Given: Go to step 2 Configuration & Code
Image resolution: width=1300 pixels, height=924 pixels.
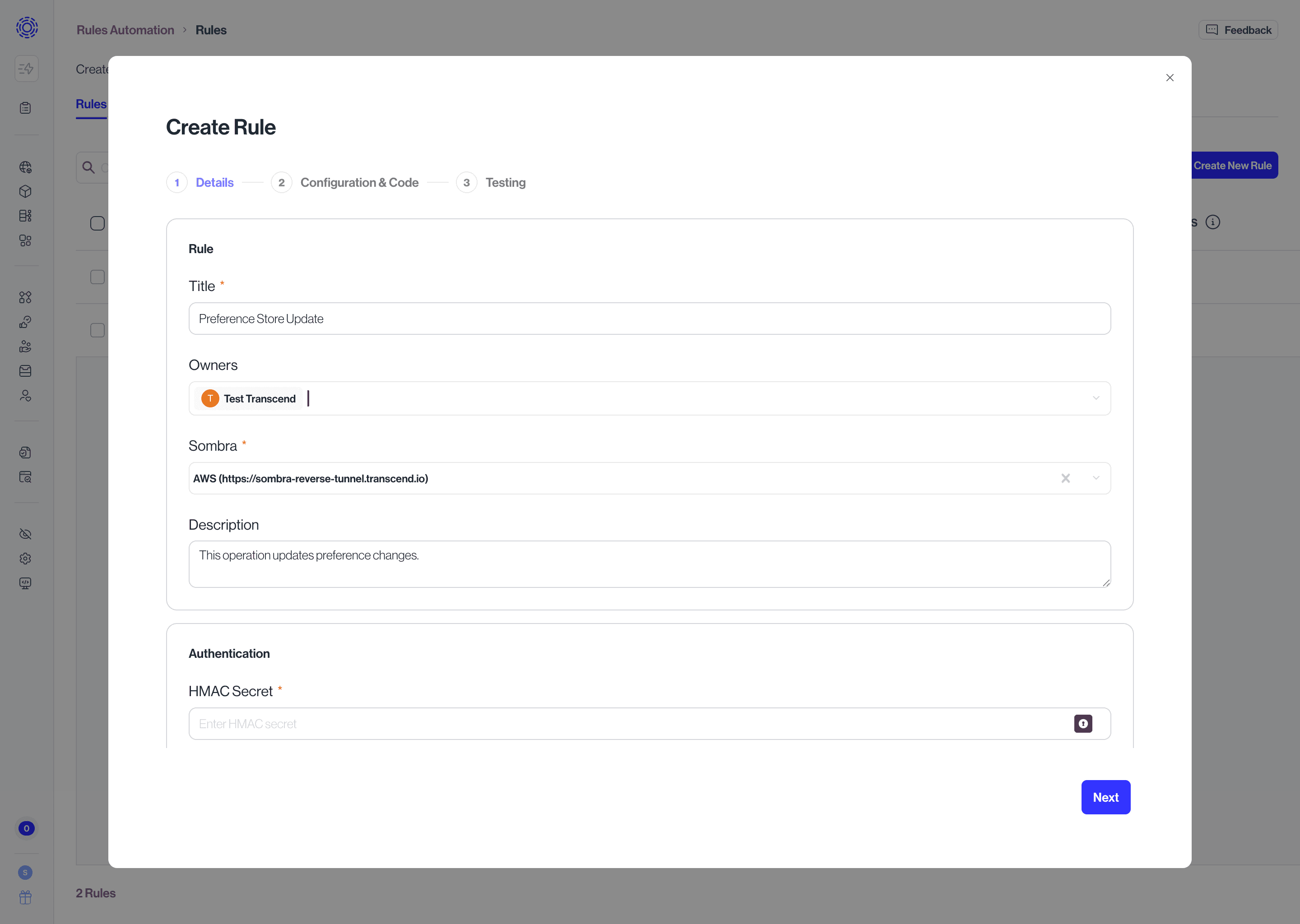Looking at the screenshot, I should click(x=345, y=183).
